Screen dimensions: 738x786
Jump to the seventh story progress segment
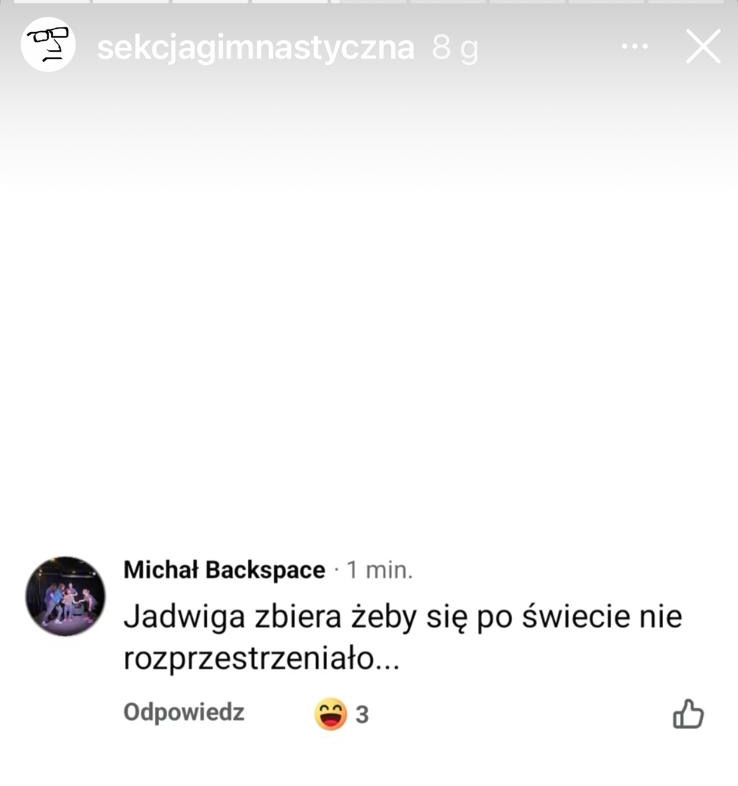527,2
